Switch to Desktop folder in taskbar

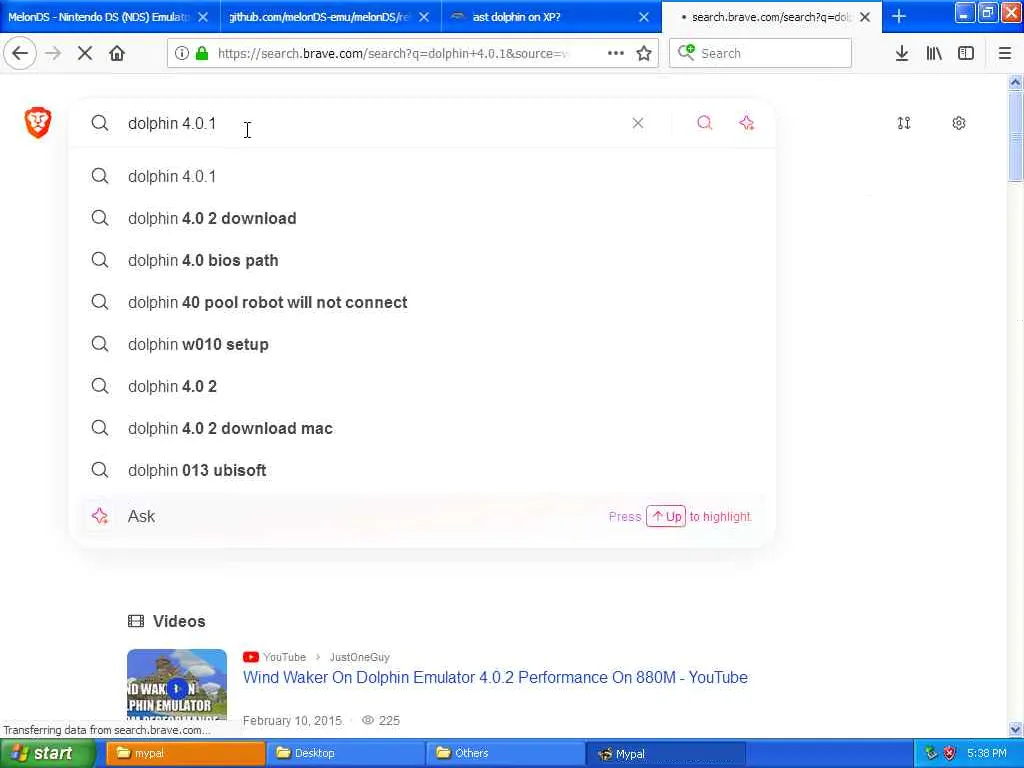tap(346, 753)
